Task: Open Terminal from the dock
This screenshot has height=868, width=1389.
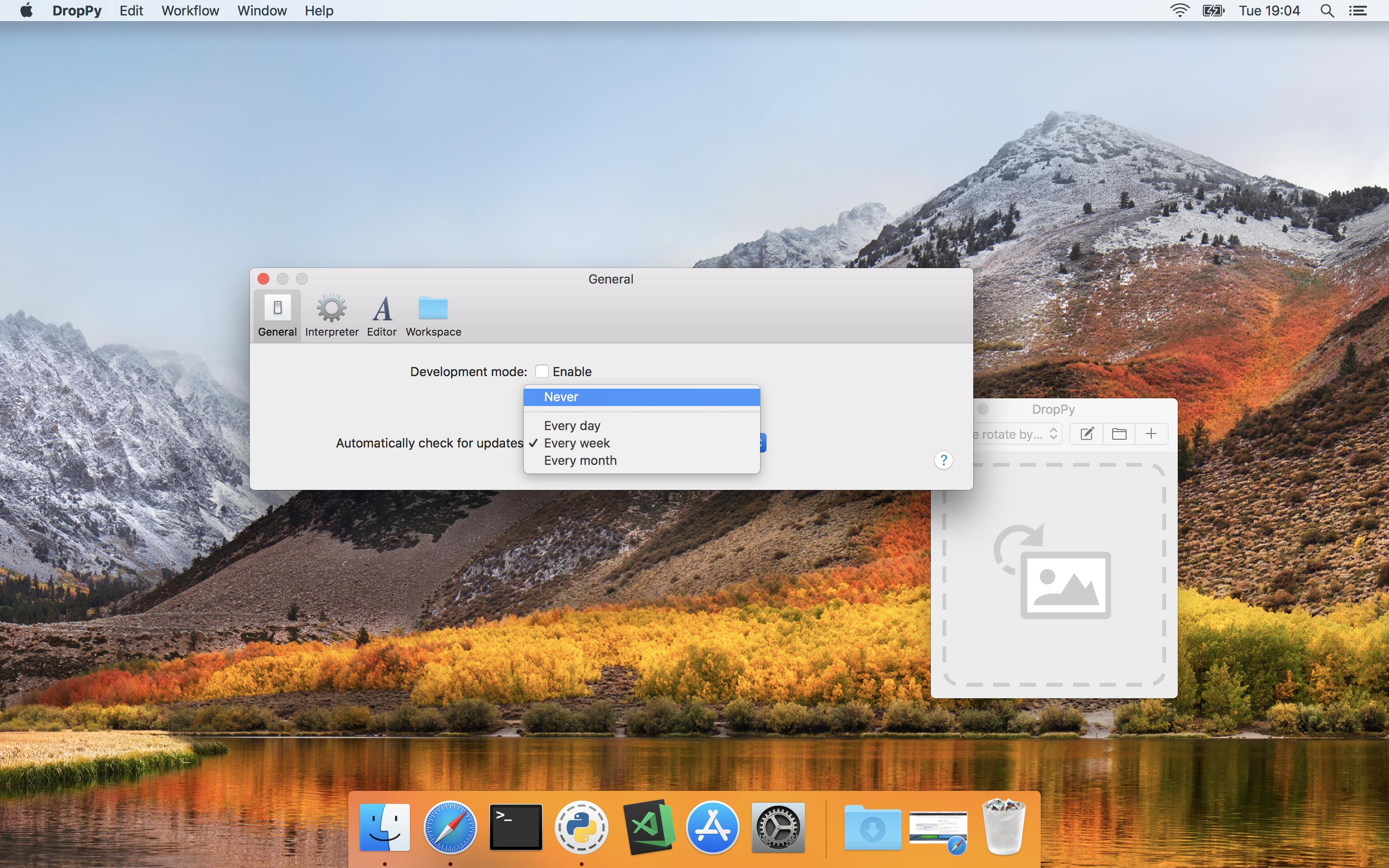Action: coord(516,827)
